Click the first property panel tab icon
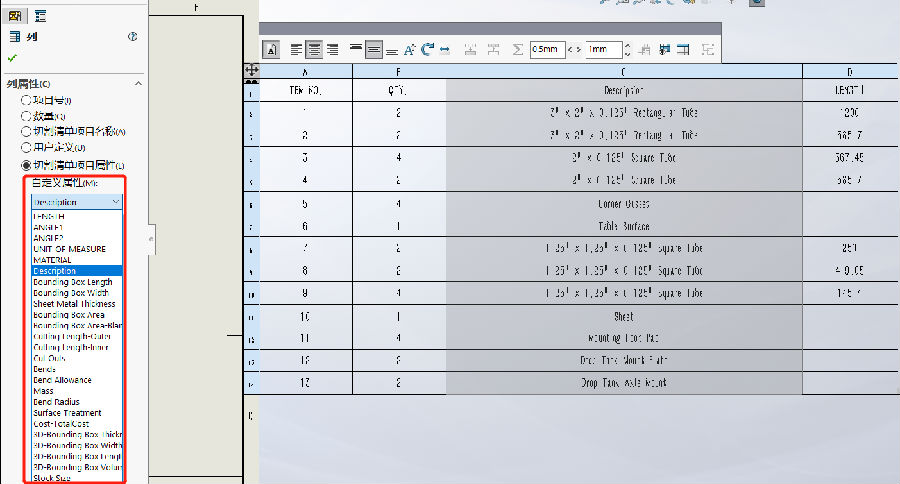Image resolution: width=900 pixels, height=484 pixels. pyautogui.click(x=15, y=15)
